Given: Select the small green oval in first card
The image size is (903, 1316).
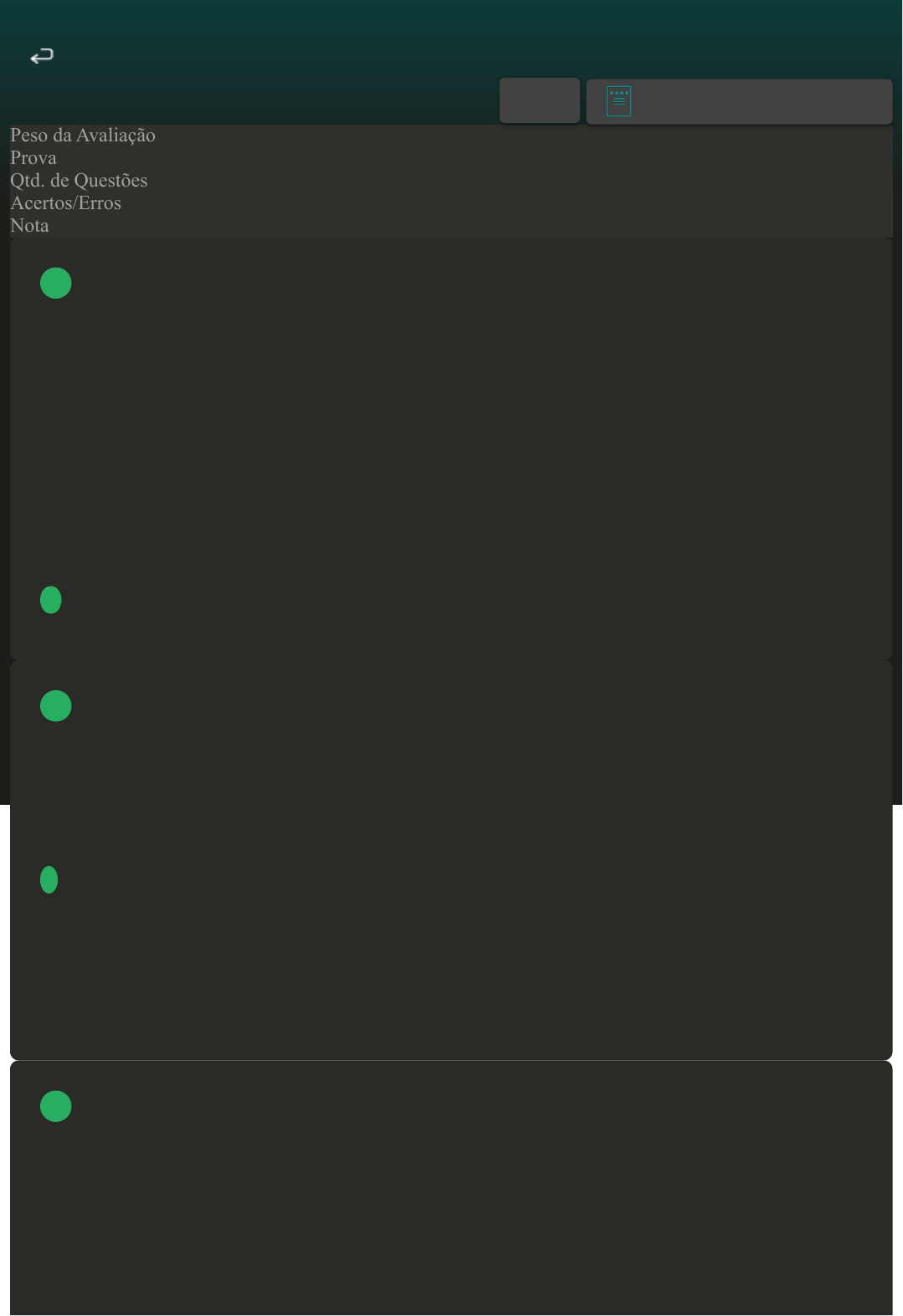Looking at the screenshot, I should pyautogui.click(x=51, y=600).
